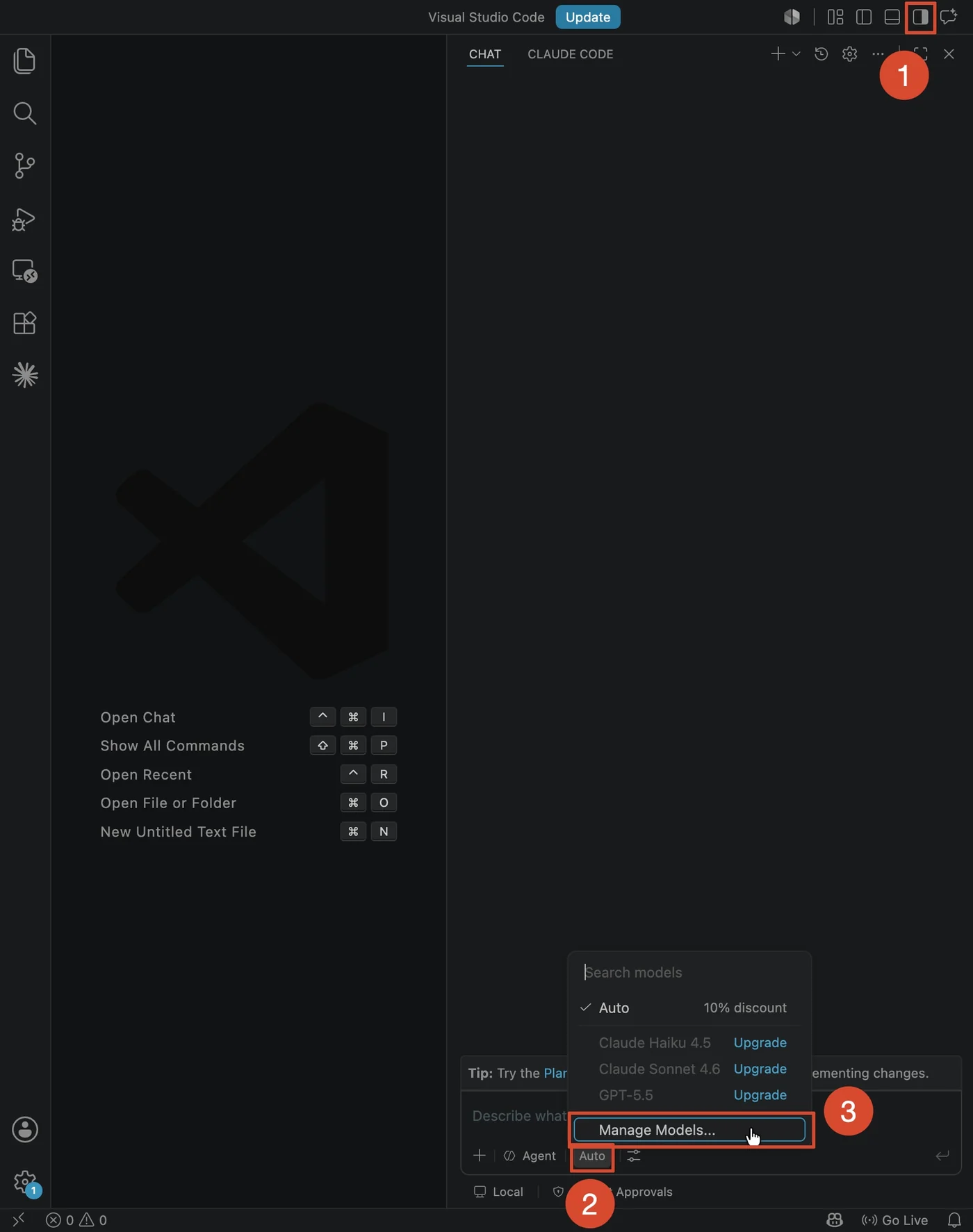Click Upgrade next to Claude Haiku 4.5
Screen dimensions: 973x1232
click(x=760, y=1043)
